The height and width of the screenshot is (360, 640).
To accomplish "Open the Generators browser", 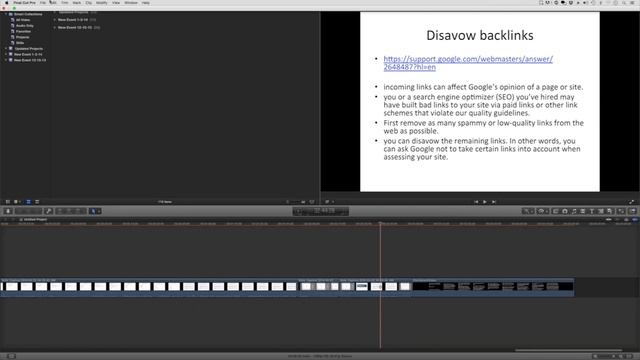I will point(601,211).
